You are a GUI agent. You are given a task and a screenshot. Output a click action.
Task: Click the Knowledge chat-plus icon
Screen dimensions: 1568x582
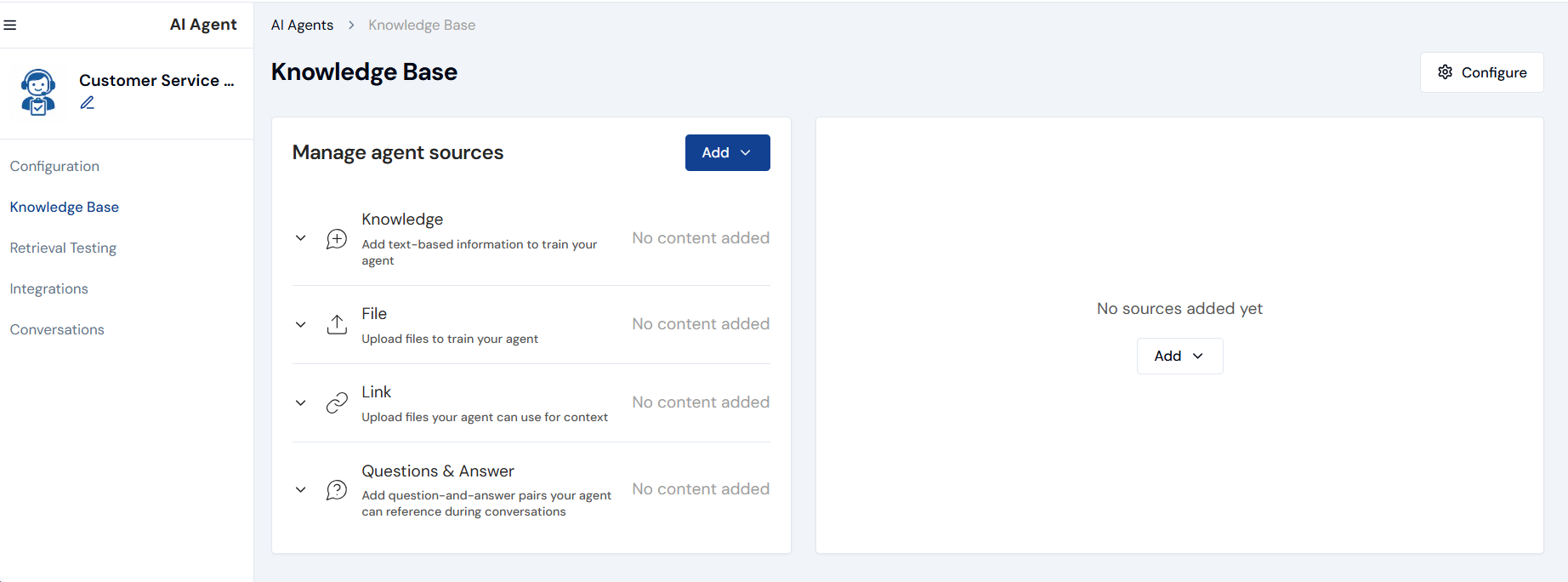coord(337,239)
